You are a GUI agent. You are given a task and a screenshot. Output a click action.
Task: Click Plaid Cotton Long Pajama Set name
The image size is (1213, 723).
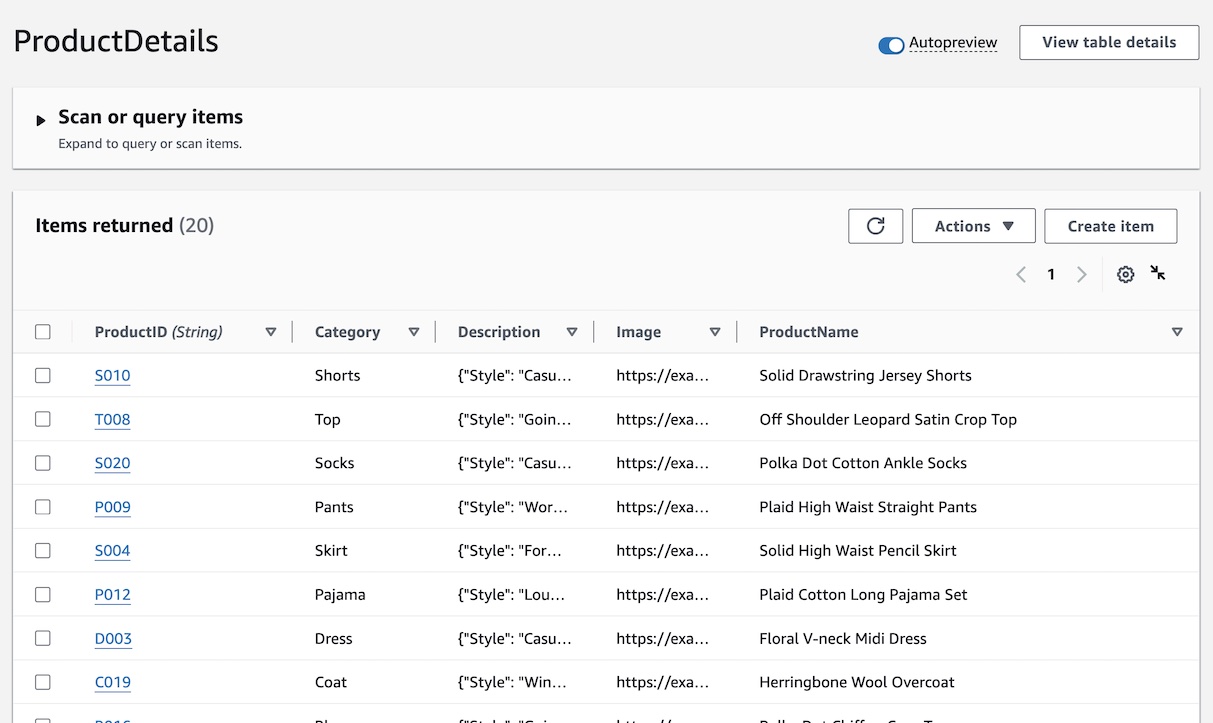(x=863, y=594)
